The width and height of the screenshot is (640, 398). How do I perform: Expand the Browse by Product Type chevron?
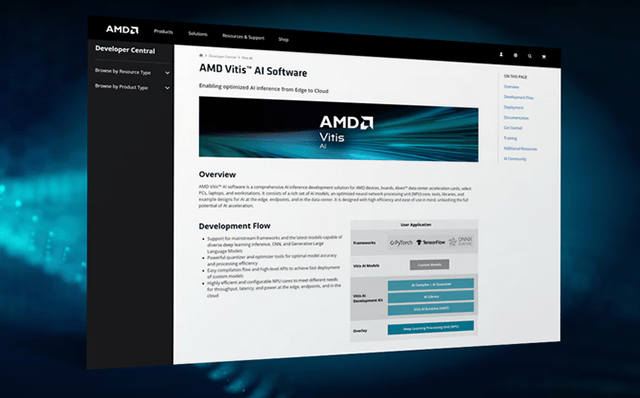pyautogui.click(x=167, y=88)
